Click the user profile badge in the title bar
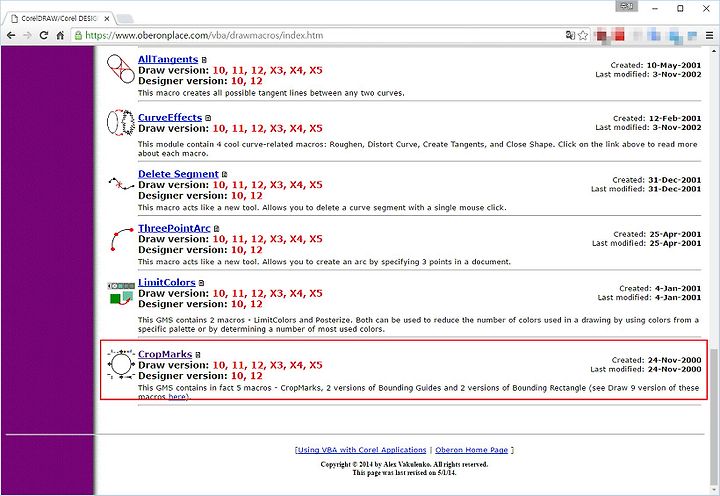 [626, 6]
